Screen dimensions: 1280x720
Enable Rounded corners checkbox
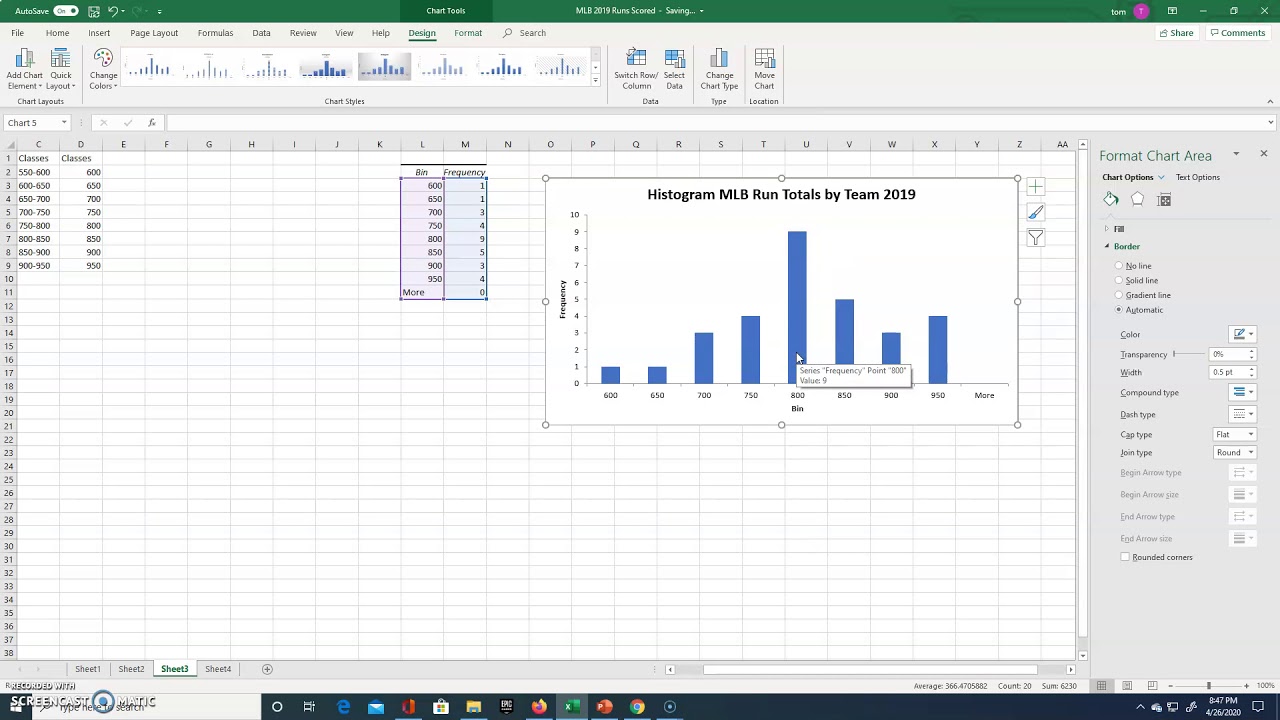(x=1125, y=557)
